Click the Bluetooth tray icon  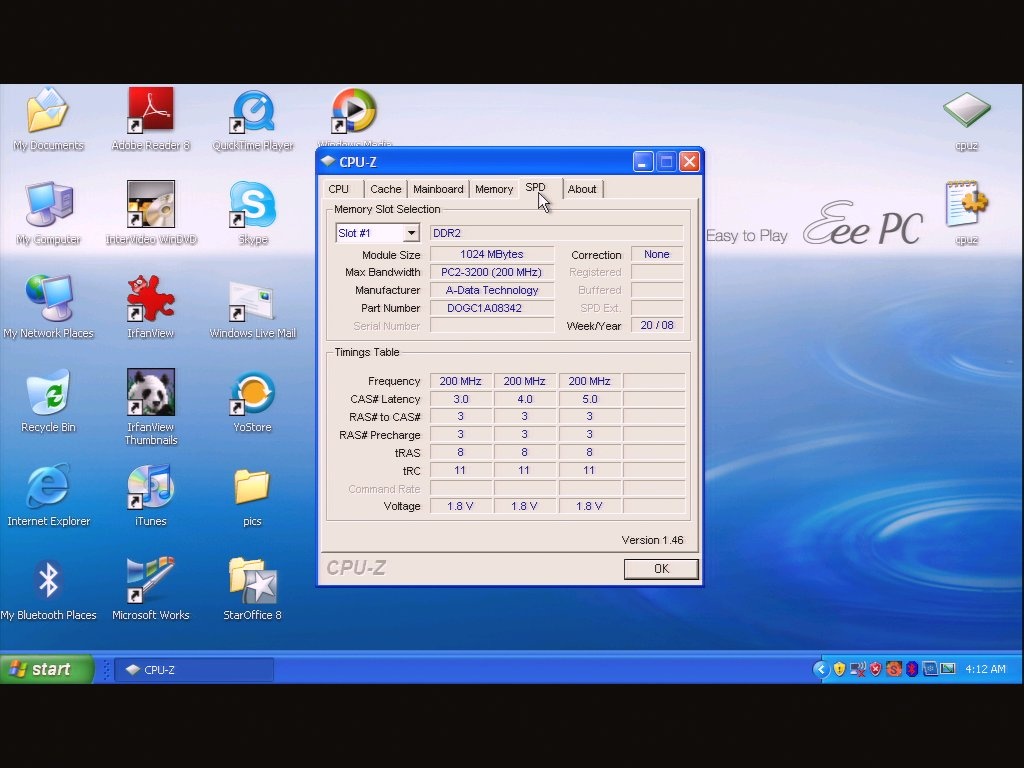pos(912,669)
